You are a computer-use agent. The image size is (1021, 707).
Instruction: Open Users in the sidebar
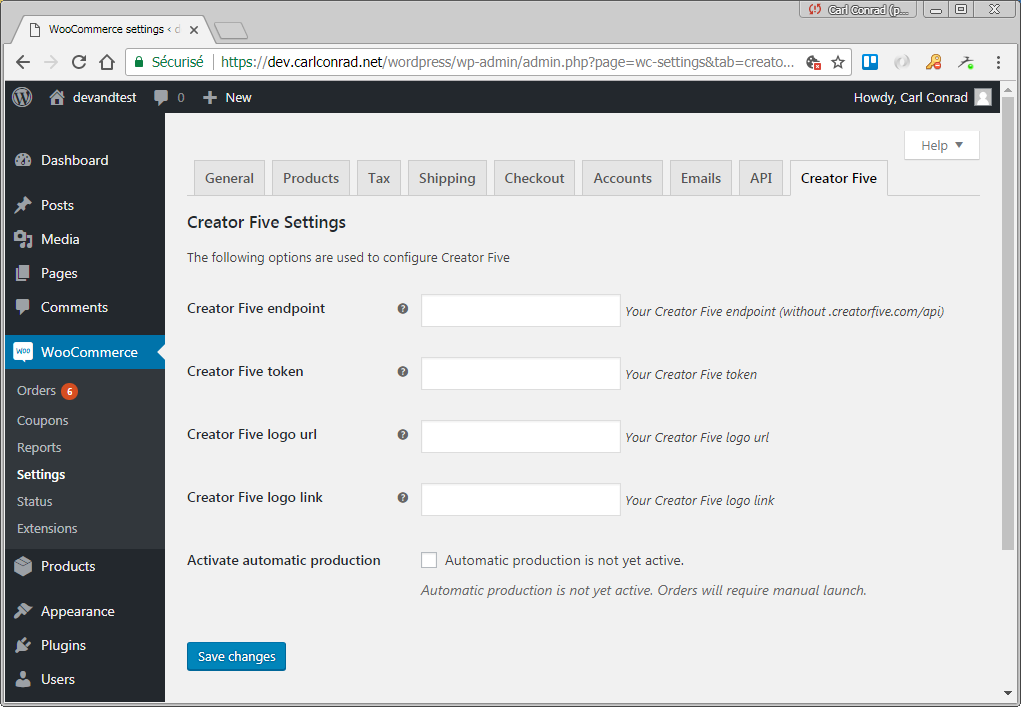click(85, 679)
